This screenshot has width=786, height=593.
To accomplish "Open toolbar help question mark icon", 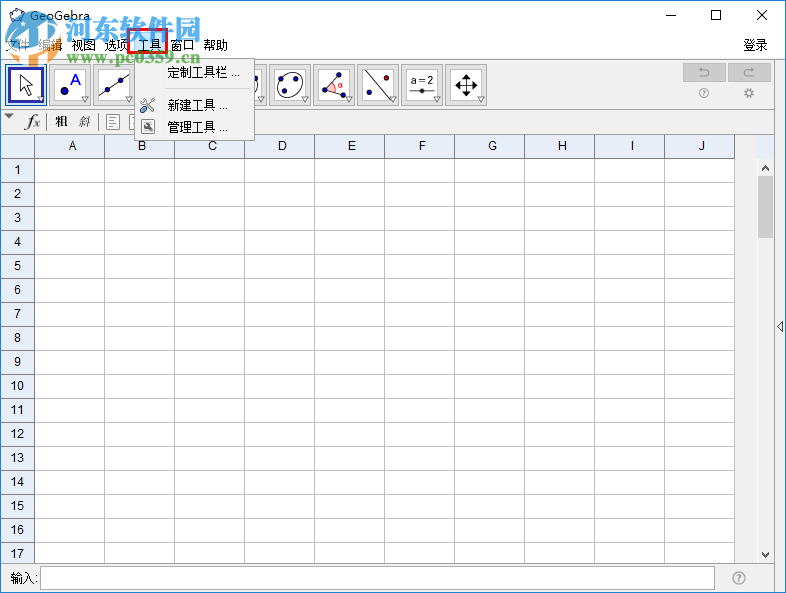I will tap(704, 93).
